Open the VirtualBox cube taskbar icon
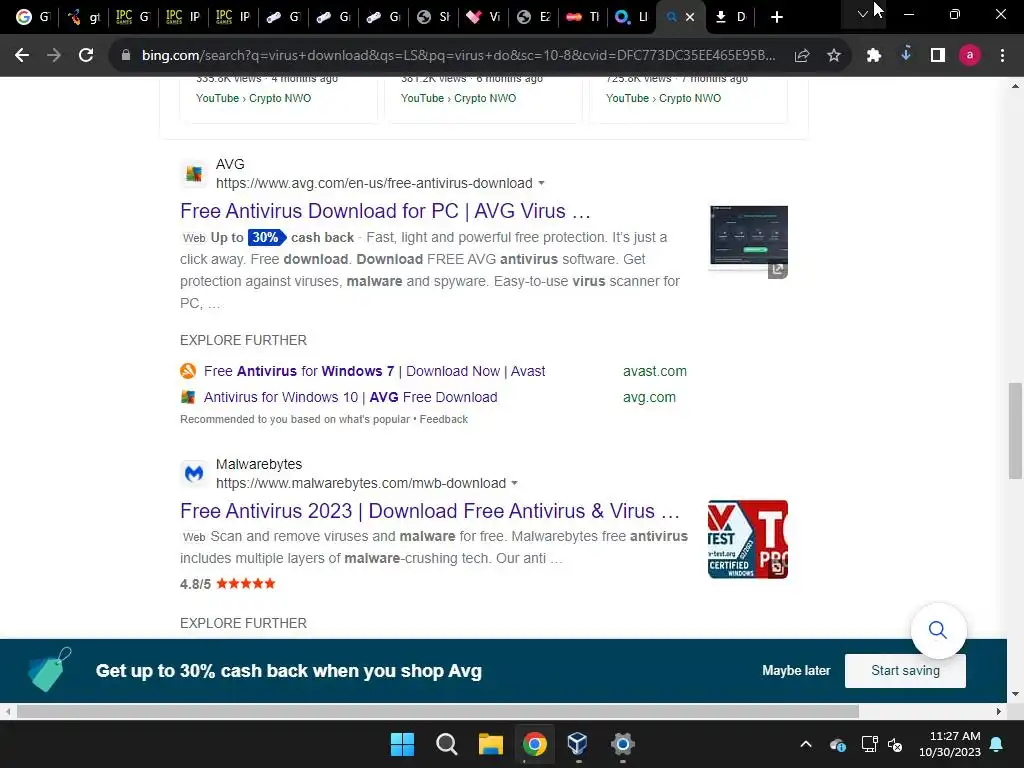The height and width of the screenshot is (768, 1024). [578, 744]
